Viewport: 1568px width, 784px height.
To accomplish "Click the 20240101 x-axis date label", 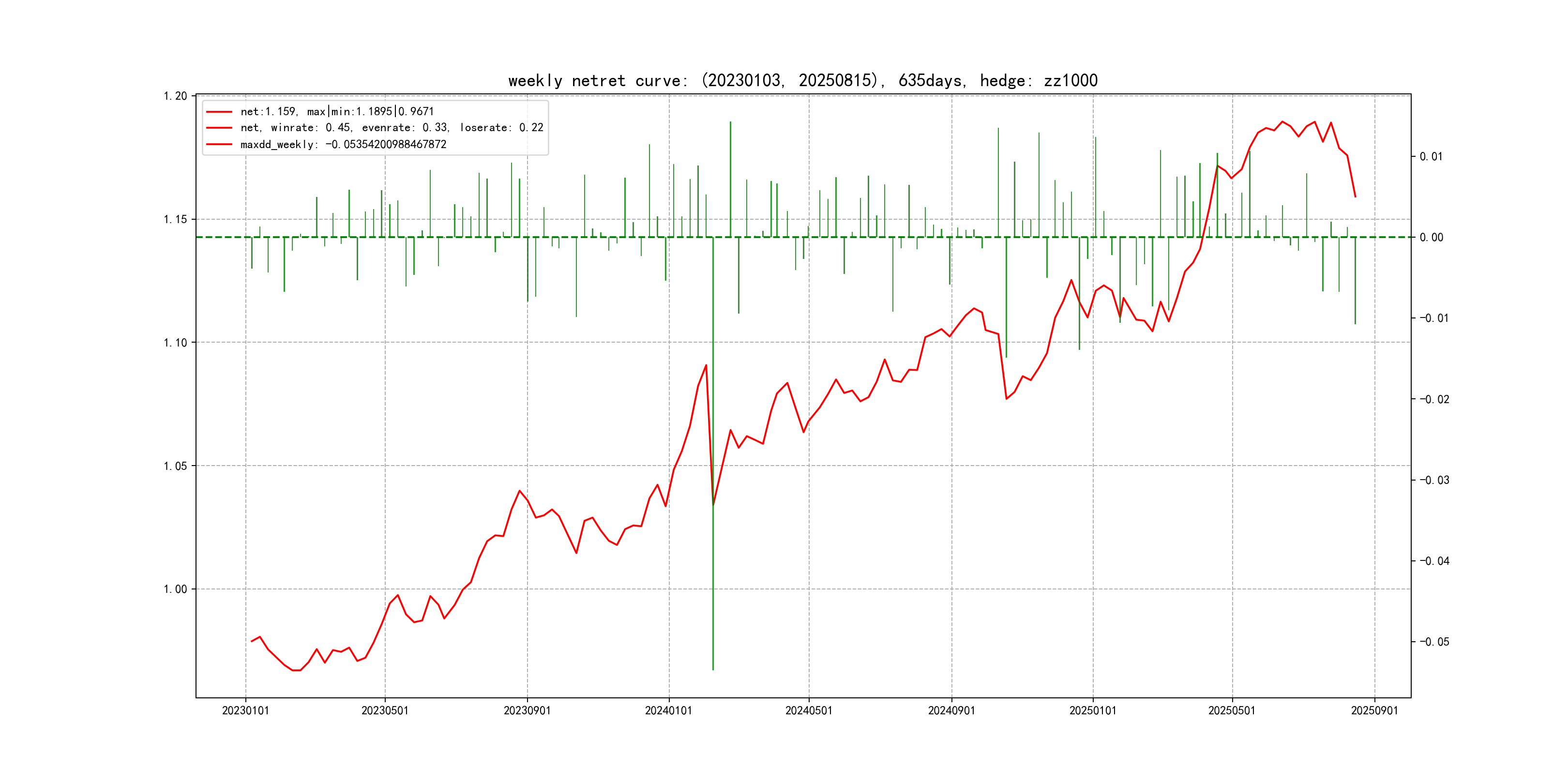I will click(x=668, y=711).
